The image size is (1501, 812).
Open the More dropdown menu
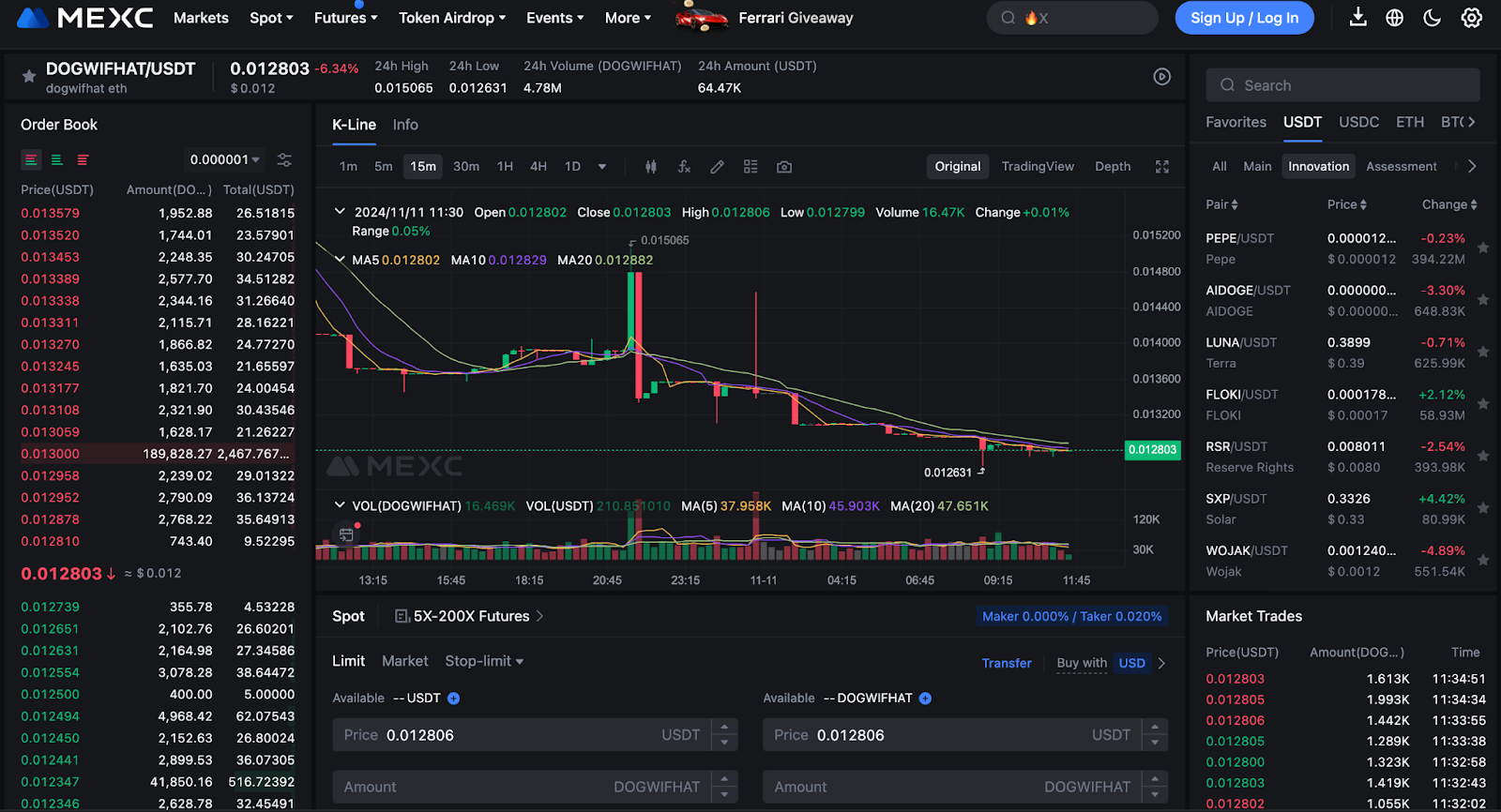(628, 18)
